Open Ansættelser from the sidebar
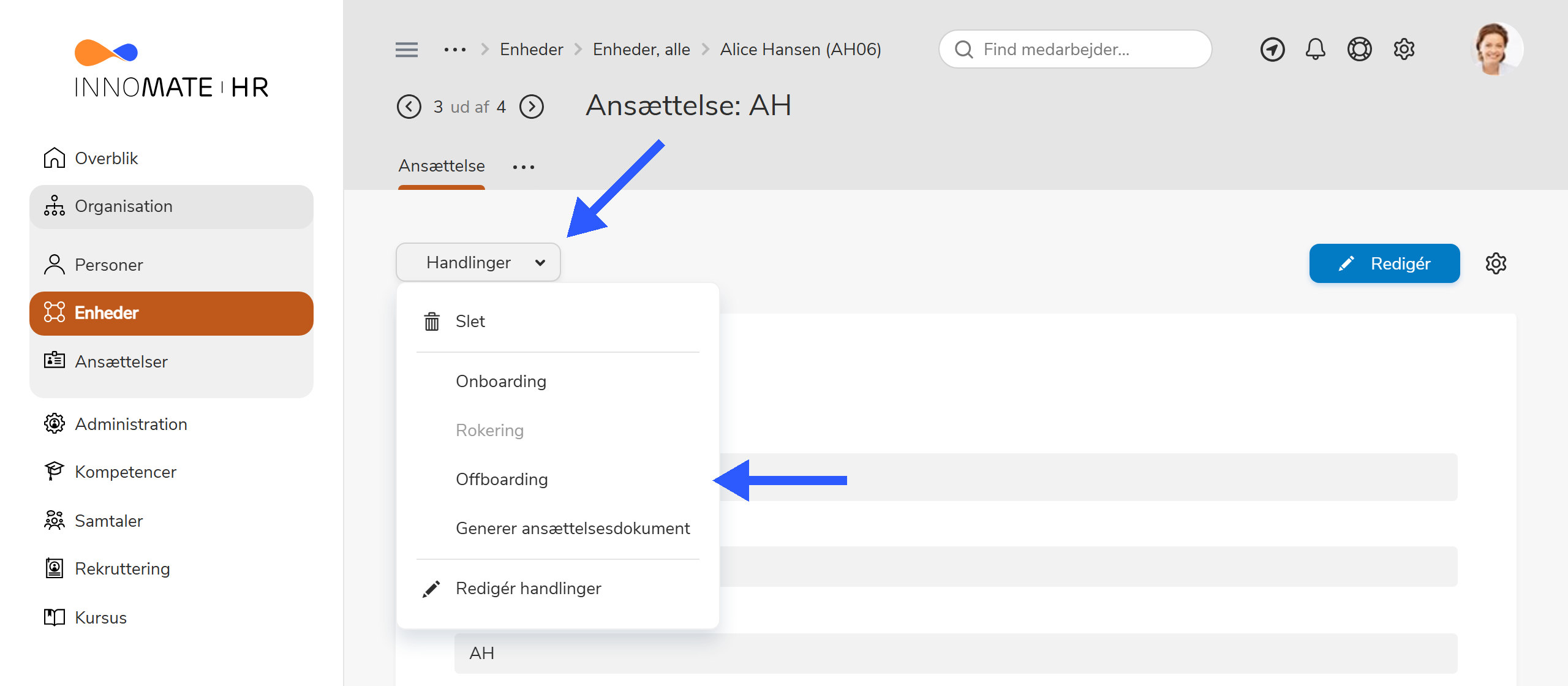This screenshot has width=1568, height=686. 121,361
